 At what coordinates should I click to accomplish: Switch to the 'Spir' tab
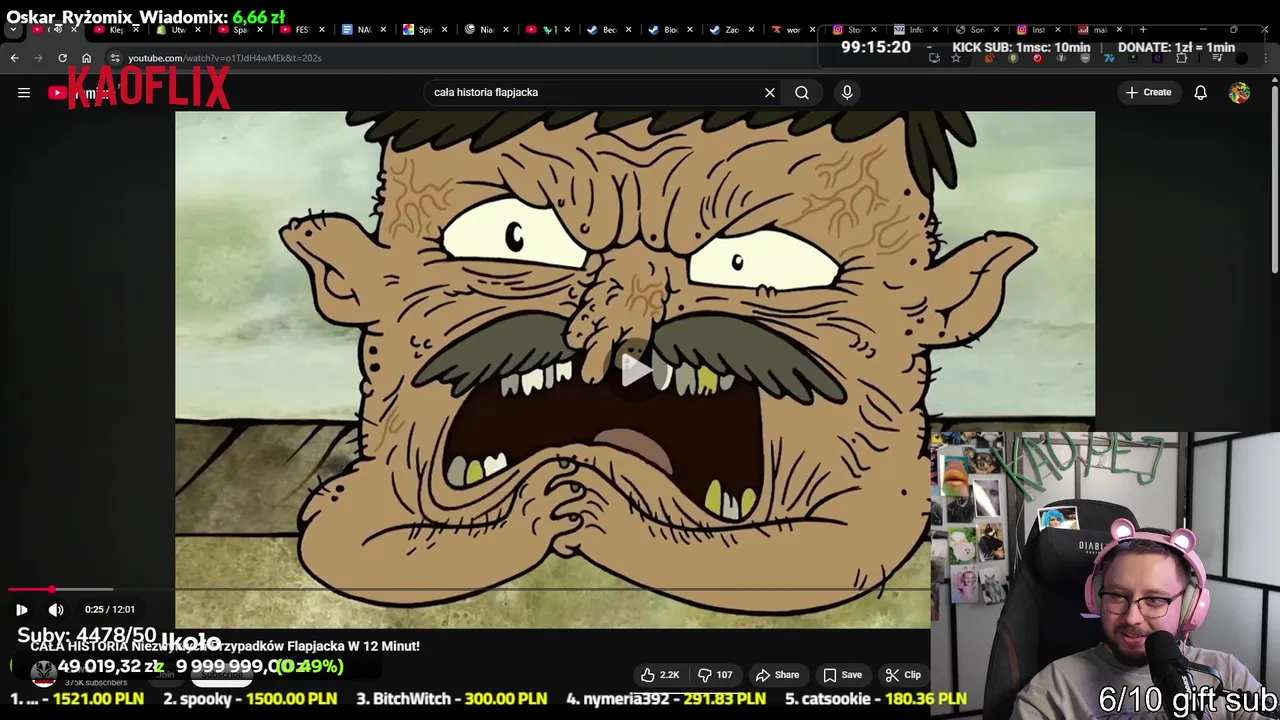(422, 30)
